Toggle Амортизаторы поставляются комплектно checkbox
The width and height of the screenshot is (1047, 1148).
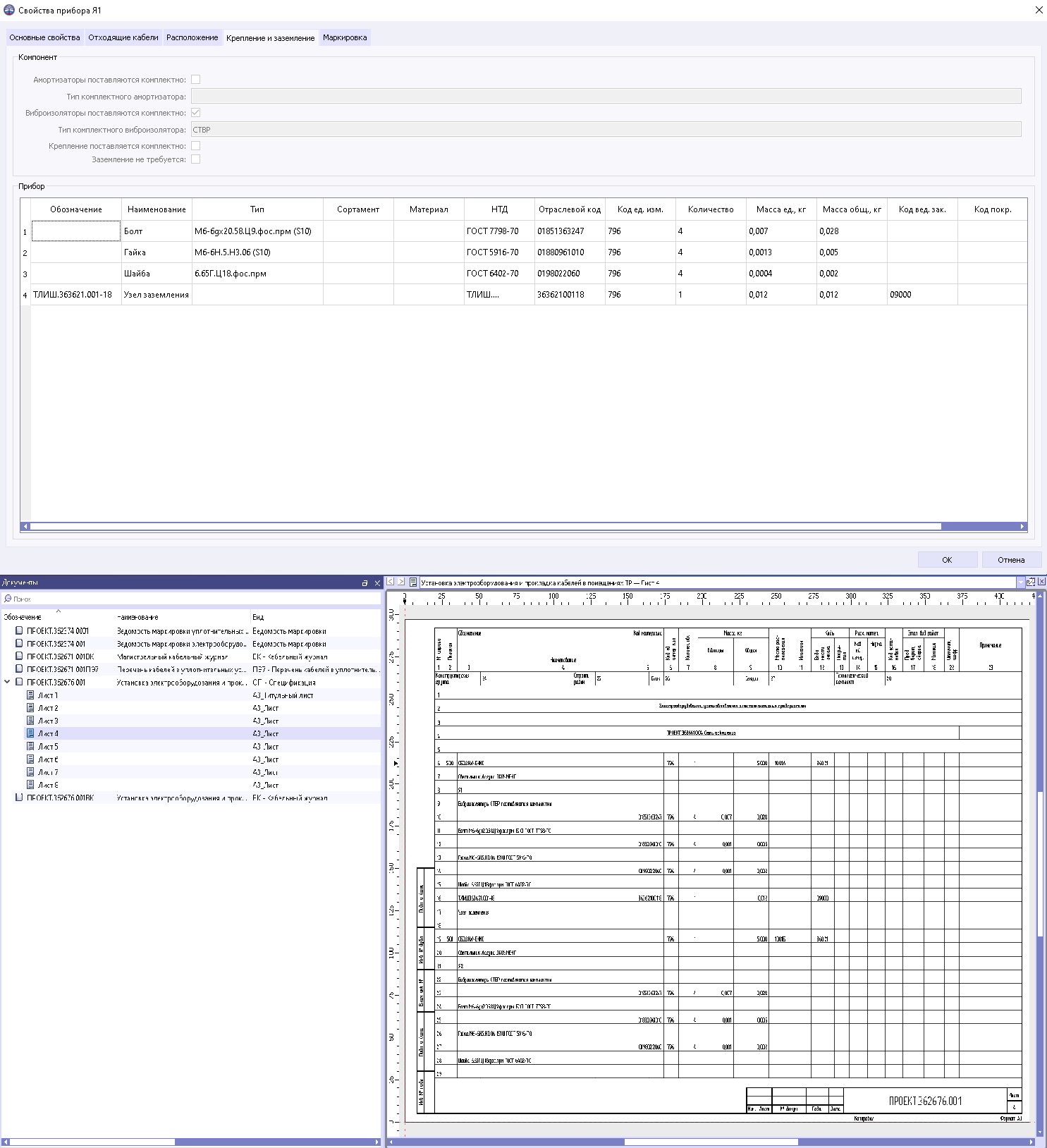point(196,80)
